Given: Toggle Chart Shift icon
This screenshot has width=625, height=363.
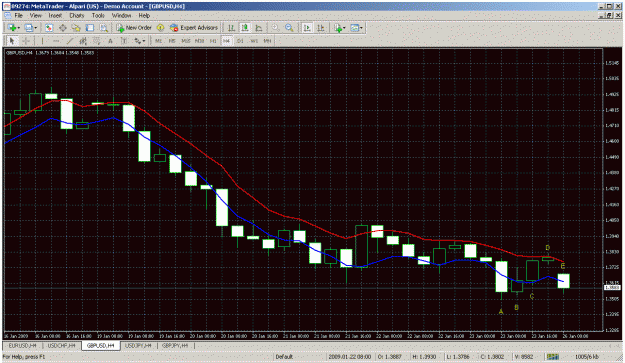Looking at the screenshot, I should click(x=320, y=27).
